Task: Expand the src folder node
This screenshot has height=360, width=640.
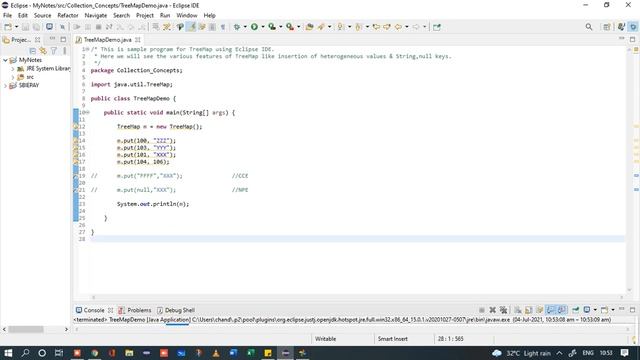Action: 13,77
